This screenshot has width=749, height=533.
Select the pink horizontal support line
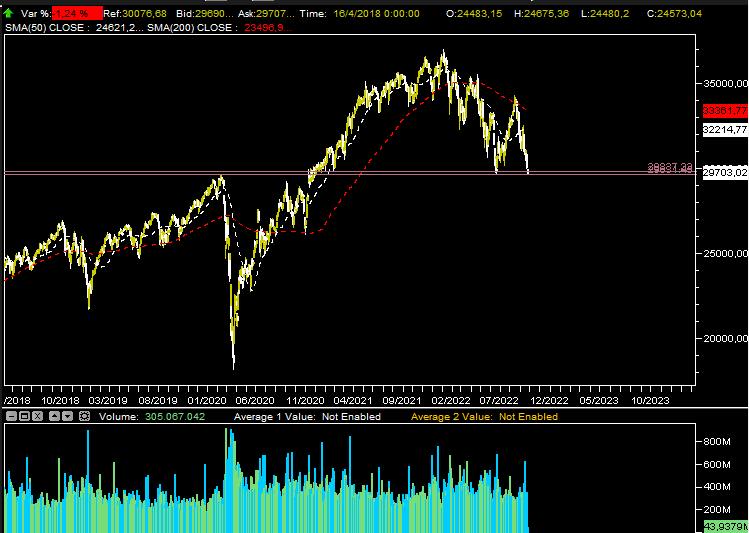coord(350,173)
